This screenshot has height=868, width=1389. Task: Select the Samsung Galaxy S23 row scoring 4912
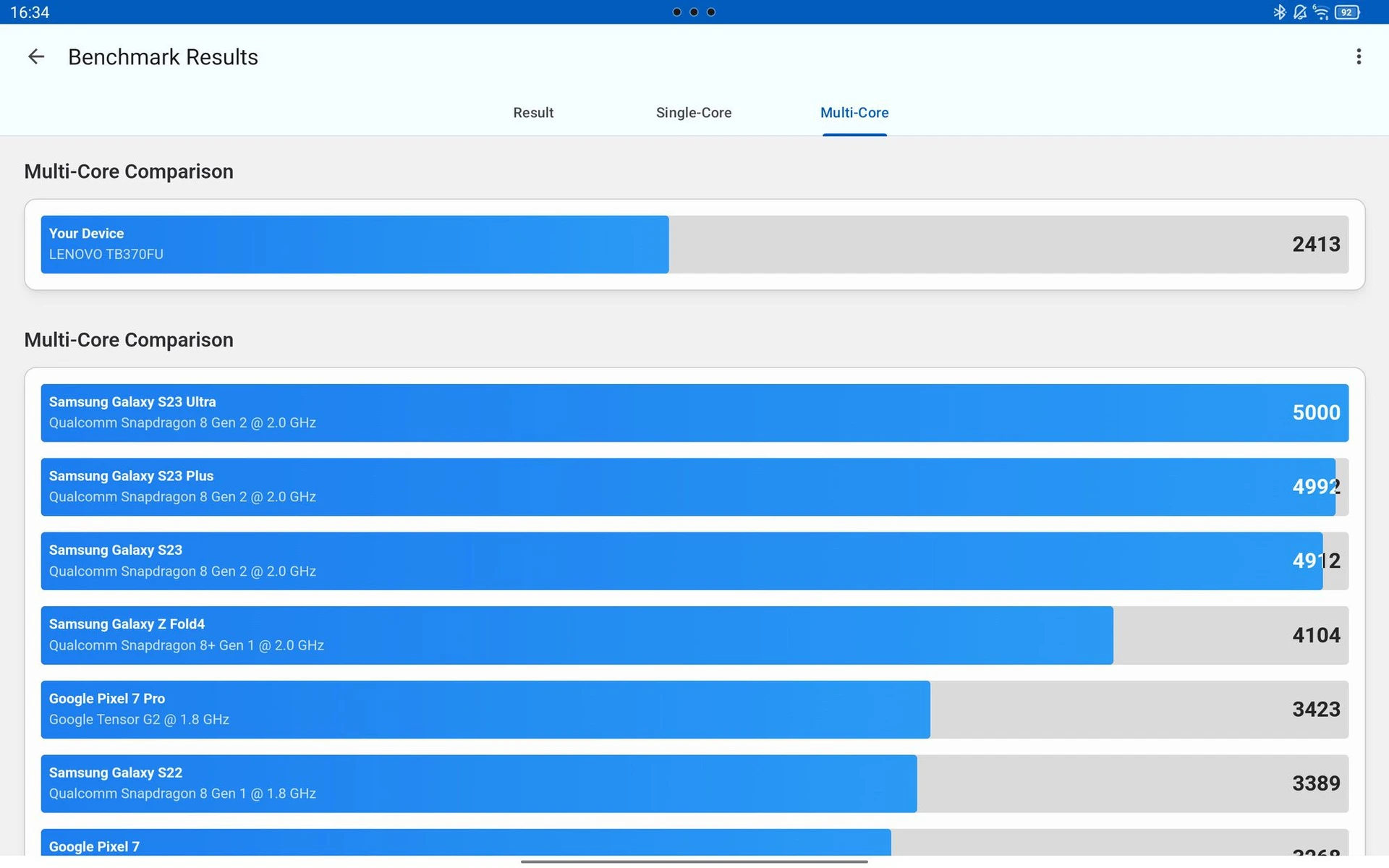[x=694, y=561]
